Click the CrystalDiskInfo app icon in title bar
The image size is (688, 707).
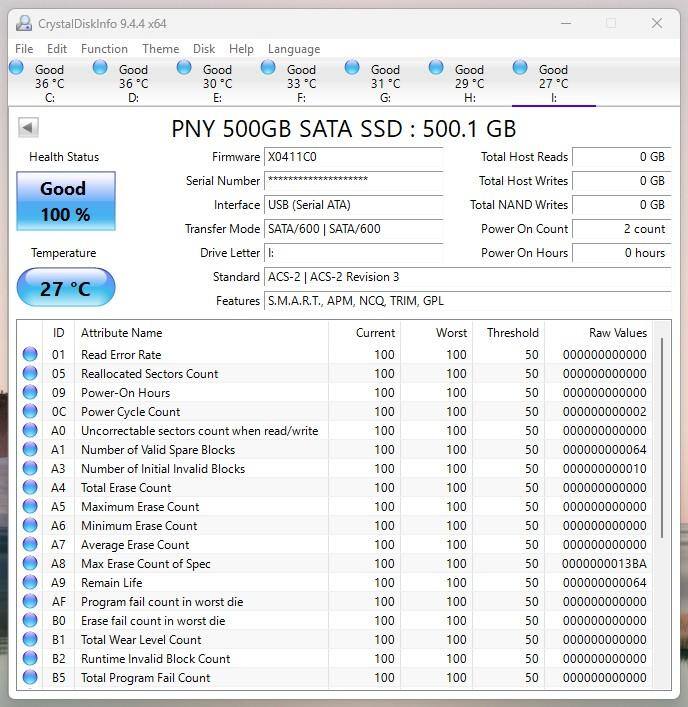pos(22,23)
